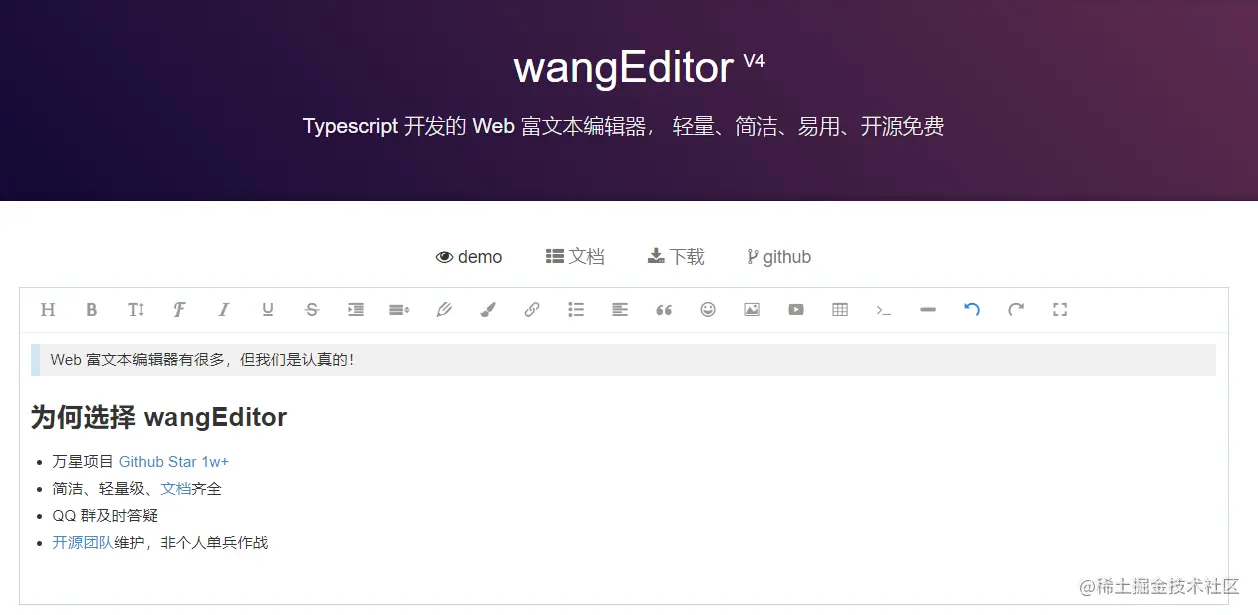Enter fullscreen editor mode

click(x=1060, y=310)
